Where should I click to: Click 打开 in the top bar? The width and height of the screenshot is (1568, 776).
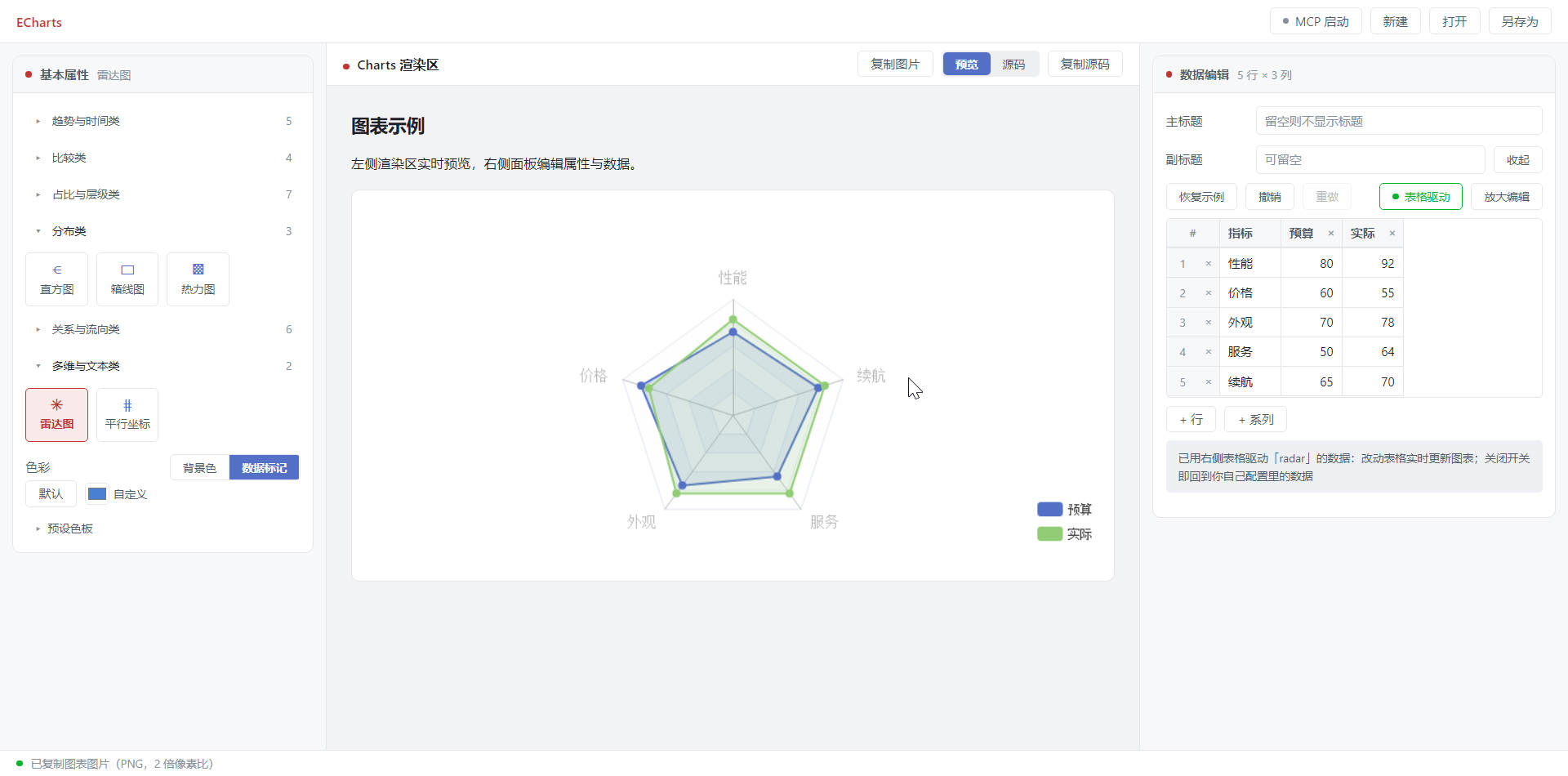click(1454, 21)
